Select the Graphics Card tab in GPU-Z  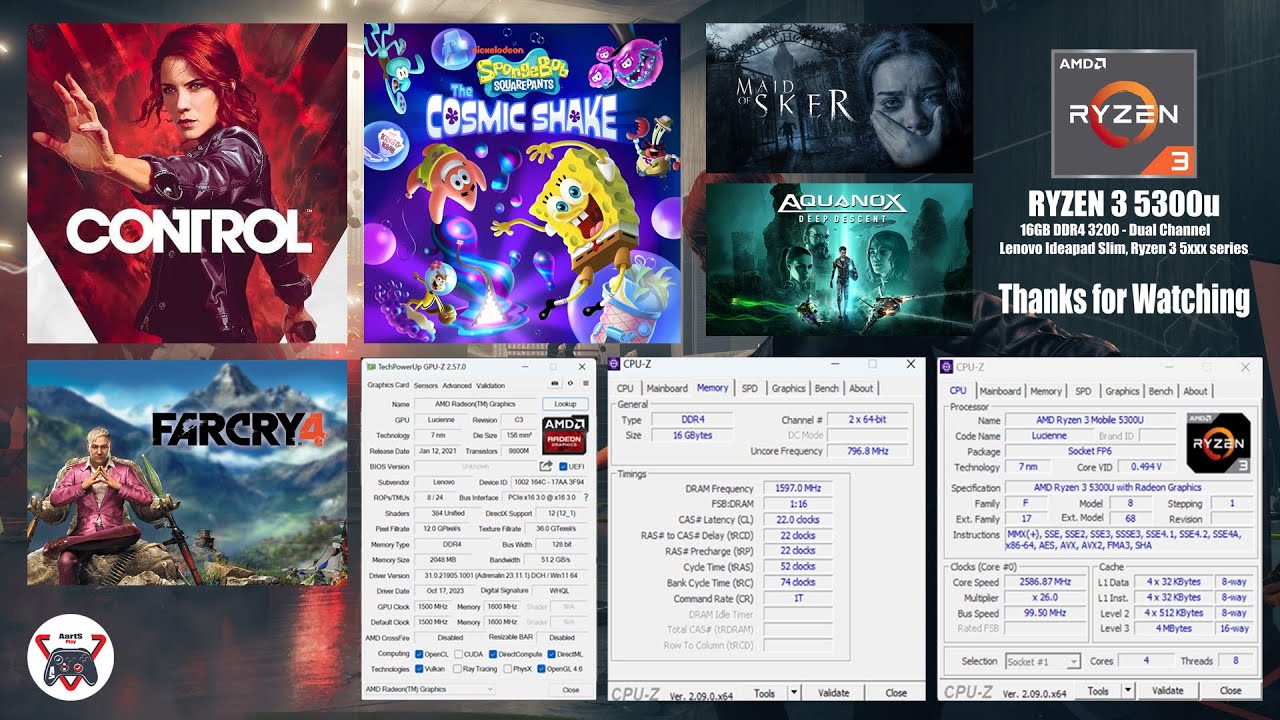point(388,385)
